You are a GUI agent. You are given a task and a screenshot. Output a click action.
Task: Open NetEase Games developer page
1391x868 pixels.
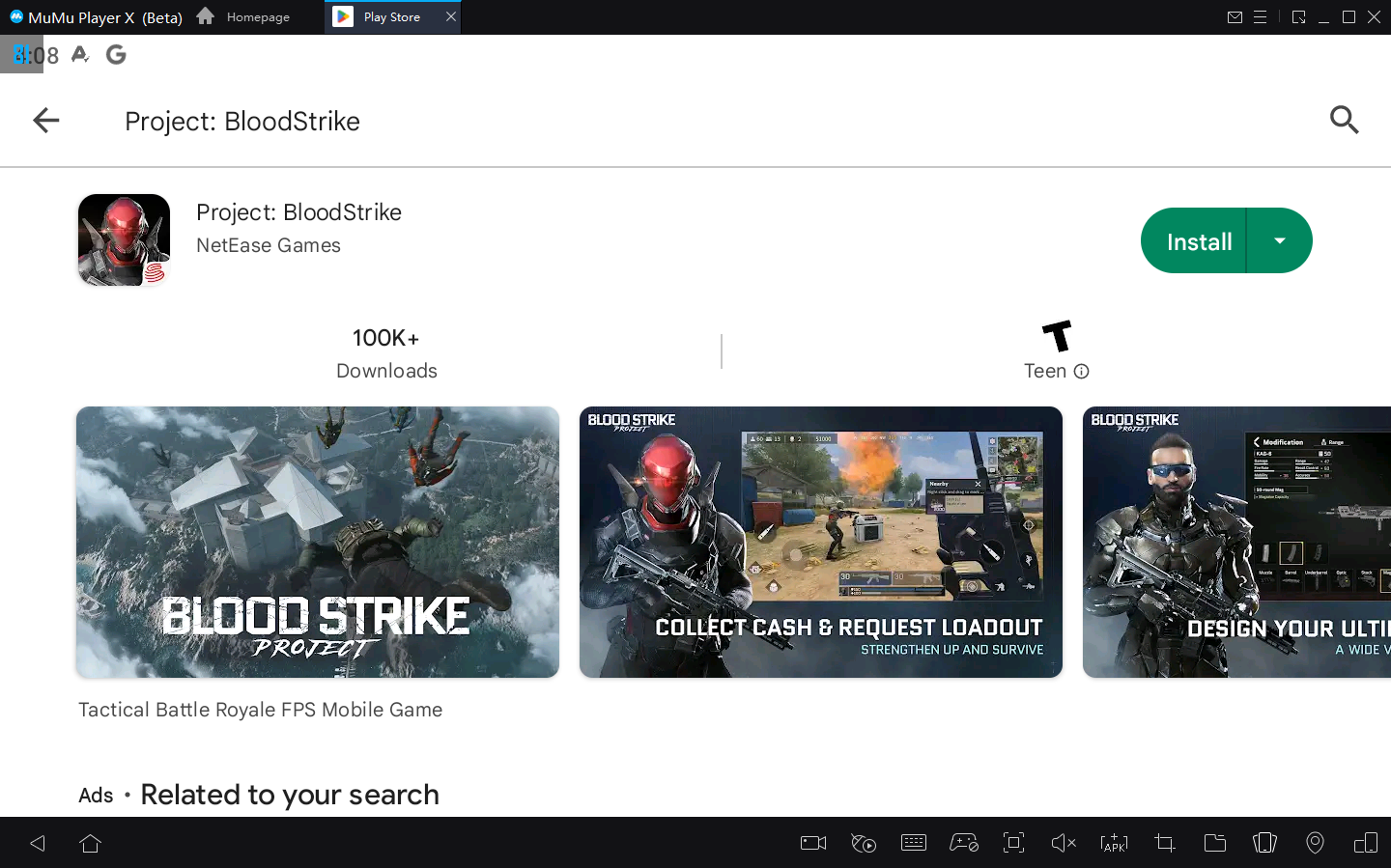(x=269, y=245)
